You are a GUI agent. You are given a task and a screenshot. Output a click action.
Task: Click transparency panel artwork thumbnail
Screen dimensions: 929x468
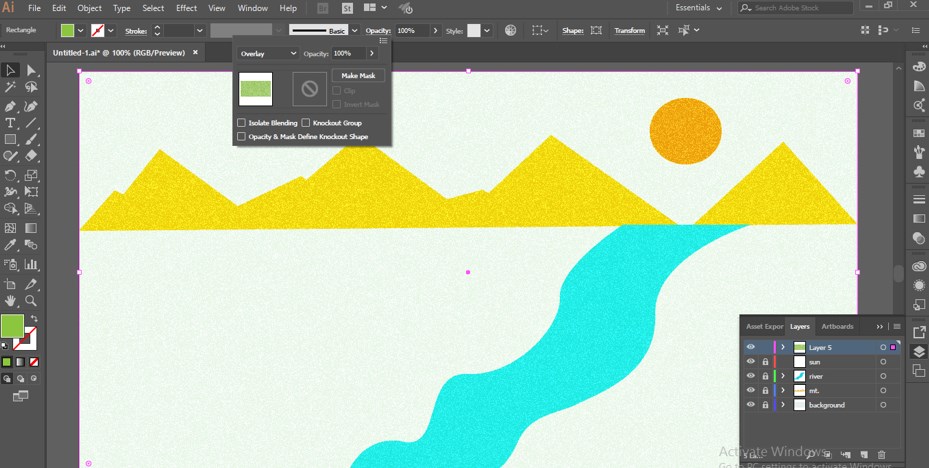[255, 89]
